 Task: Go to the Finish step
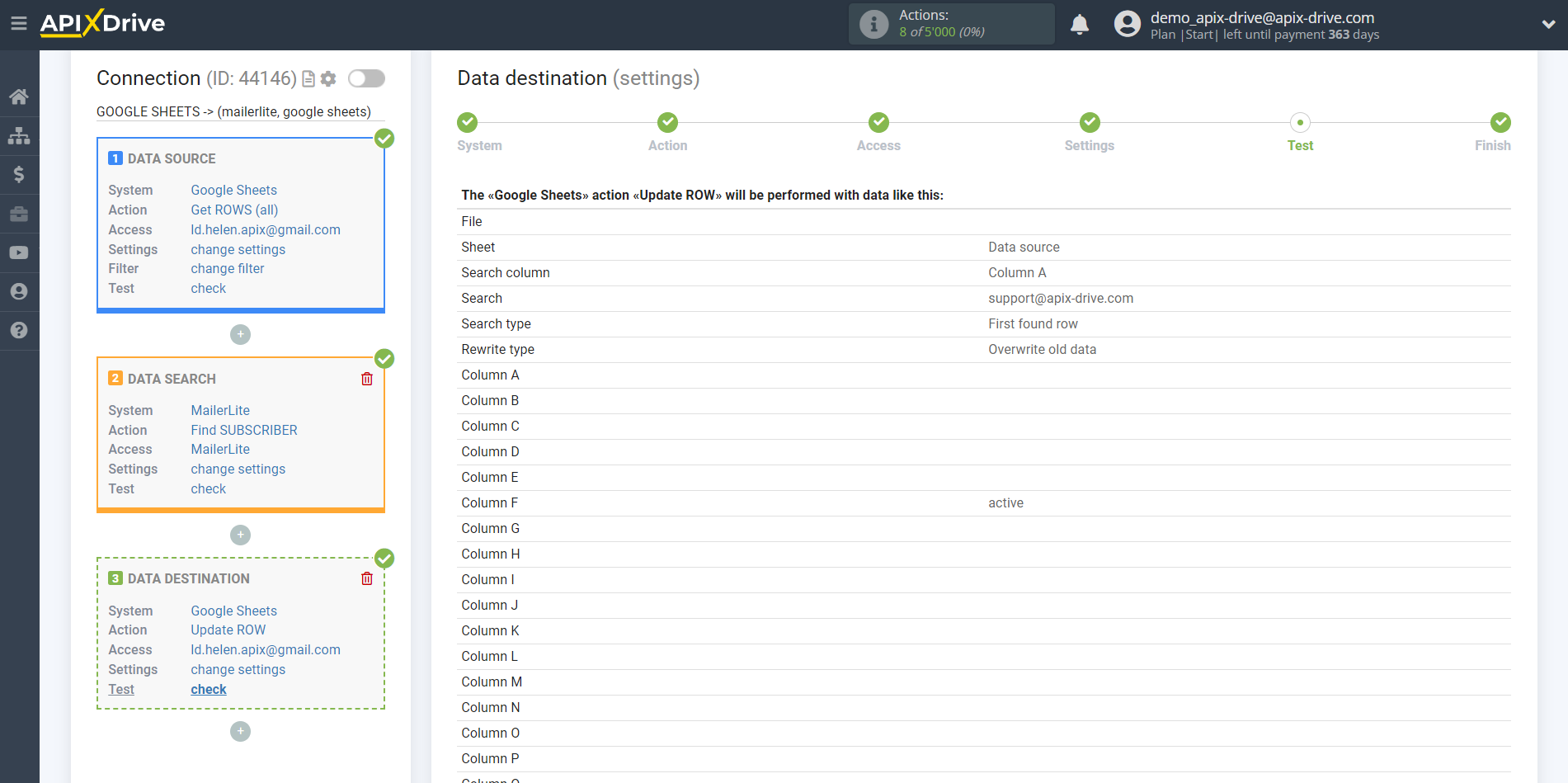[x=1500, y=122]
